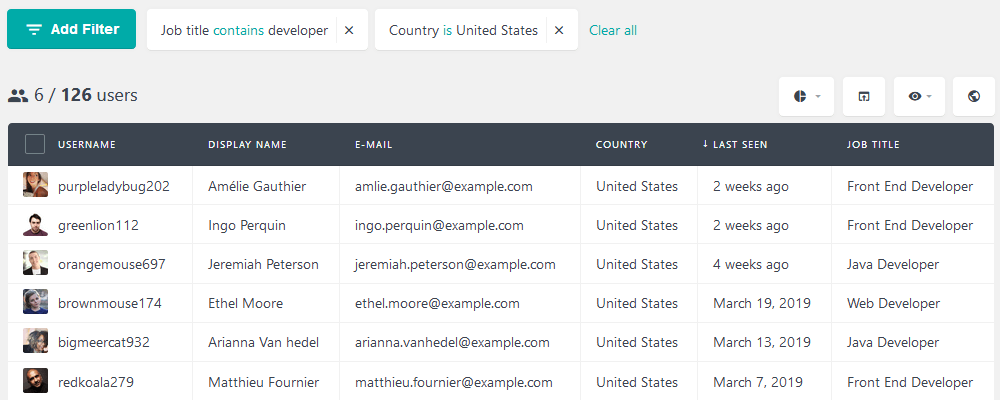Sort by the Username column header
This screenshot has height=400, width=1000.
click(87, 145)
